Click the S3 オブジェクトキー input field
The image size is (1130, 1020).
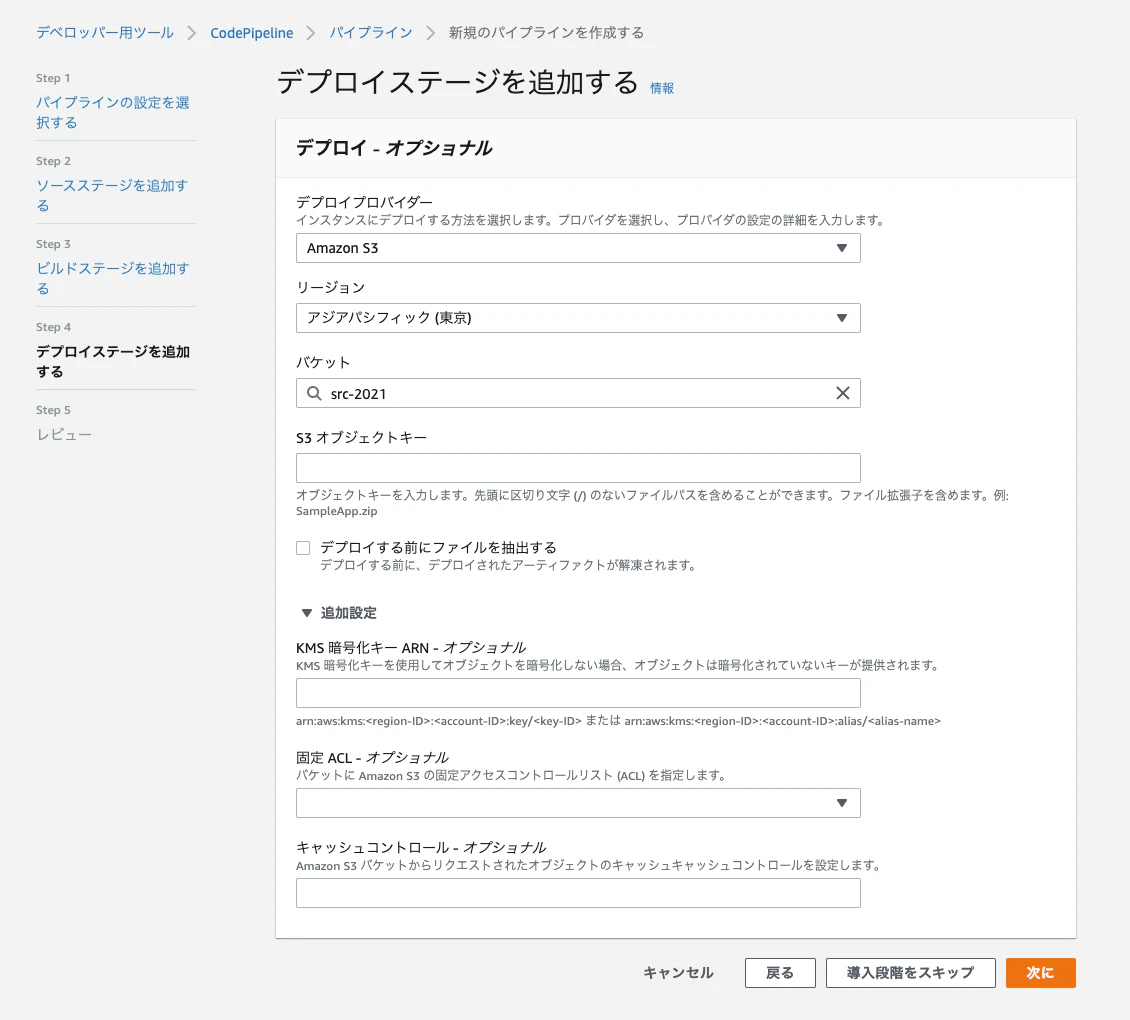point(578,468)
